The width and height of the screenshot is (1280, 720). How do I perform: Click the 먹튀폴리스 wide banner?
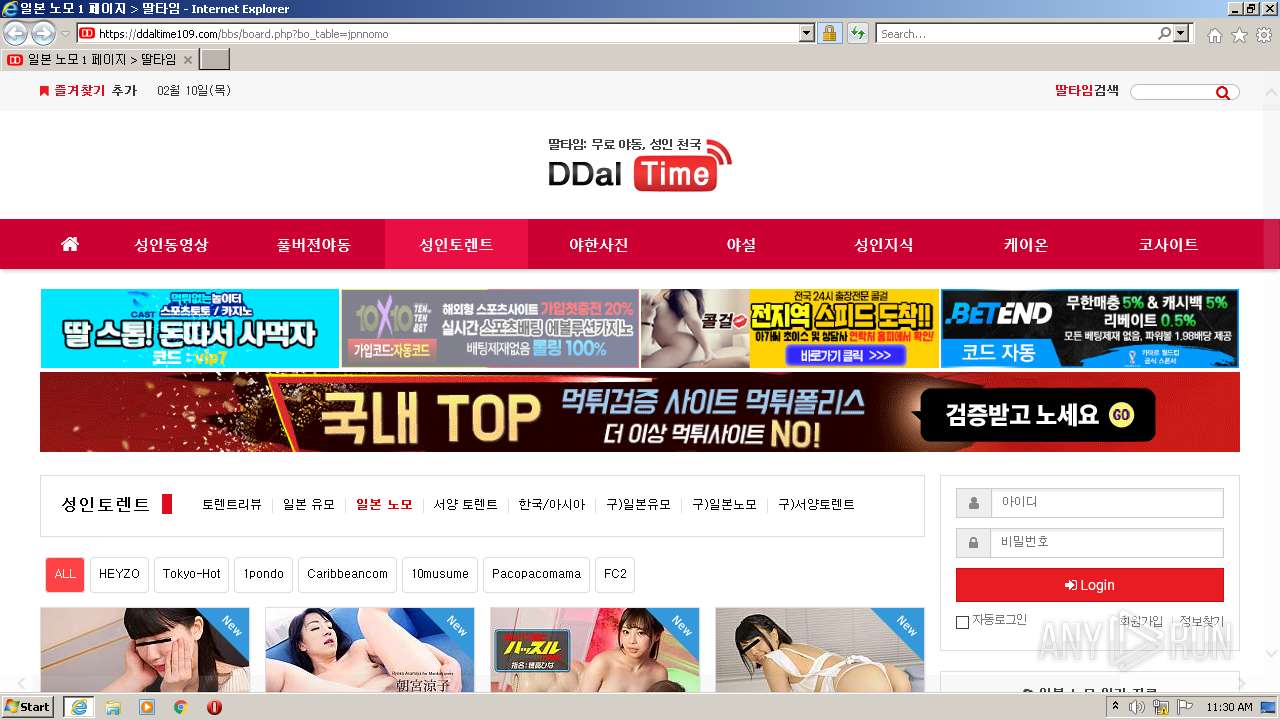tap(640, 412)
